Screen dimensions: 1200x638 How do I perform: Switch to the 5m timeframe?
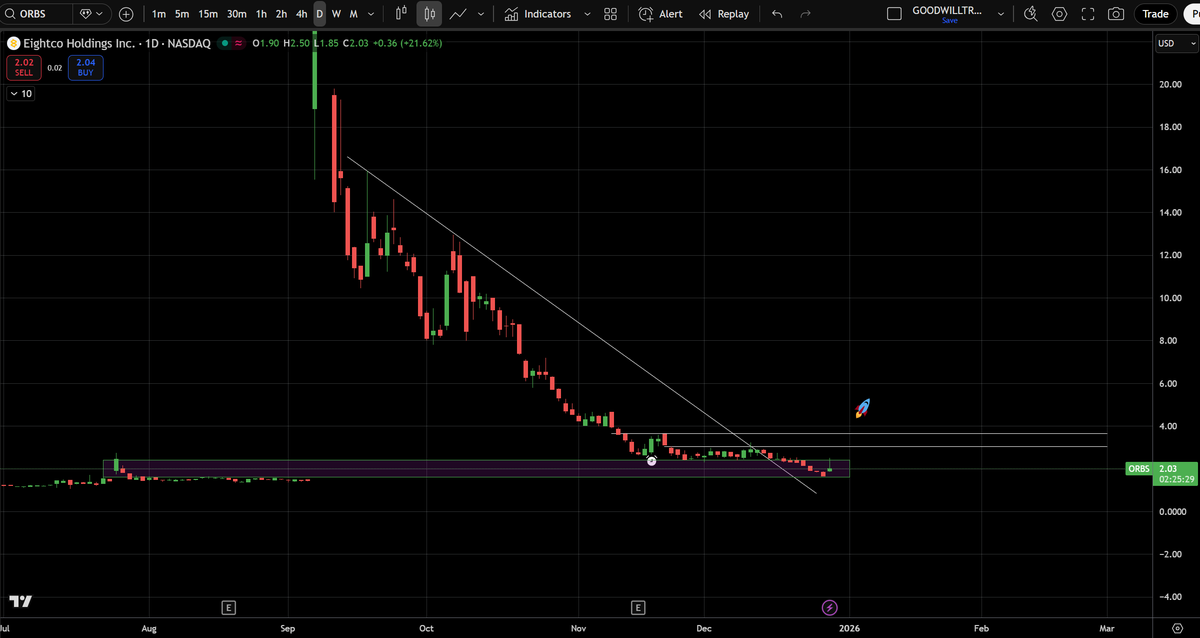pos(181,14)
